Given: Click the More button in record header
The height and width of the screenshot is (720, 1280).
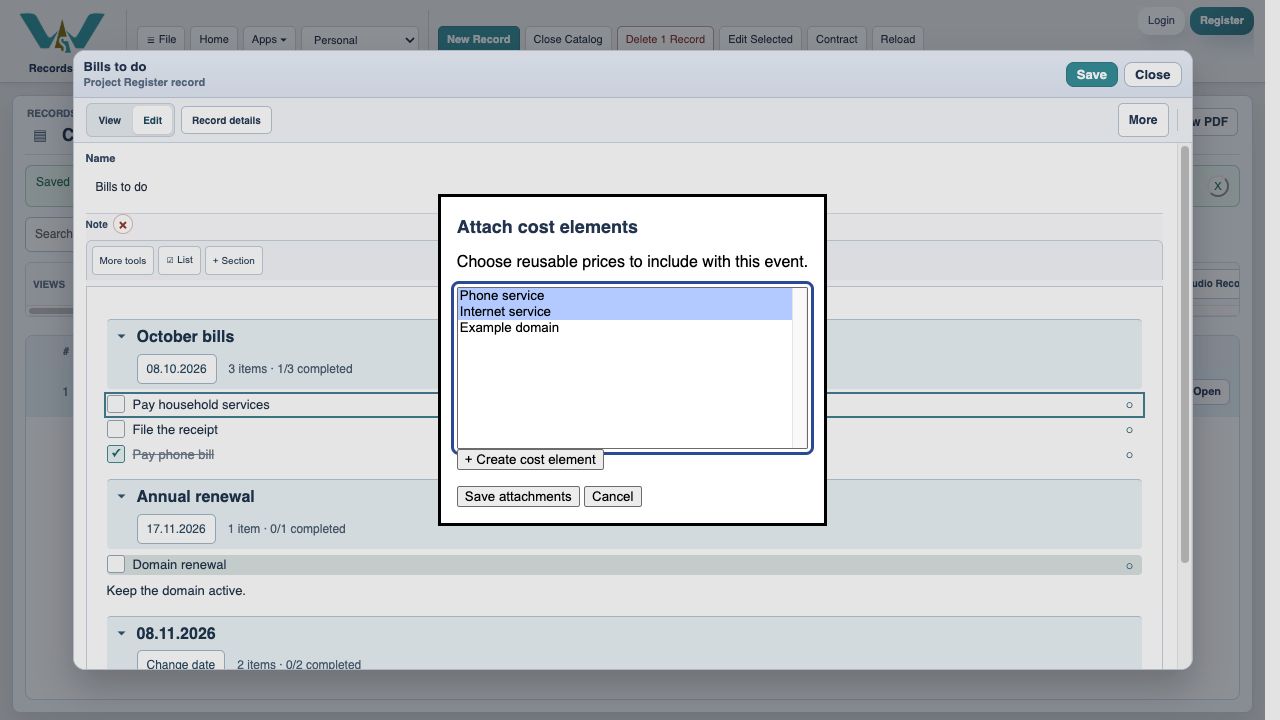Looking at the screenshot, I should tap(1143, 120).
